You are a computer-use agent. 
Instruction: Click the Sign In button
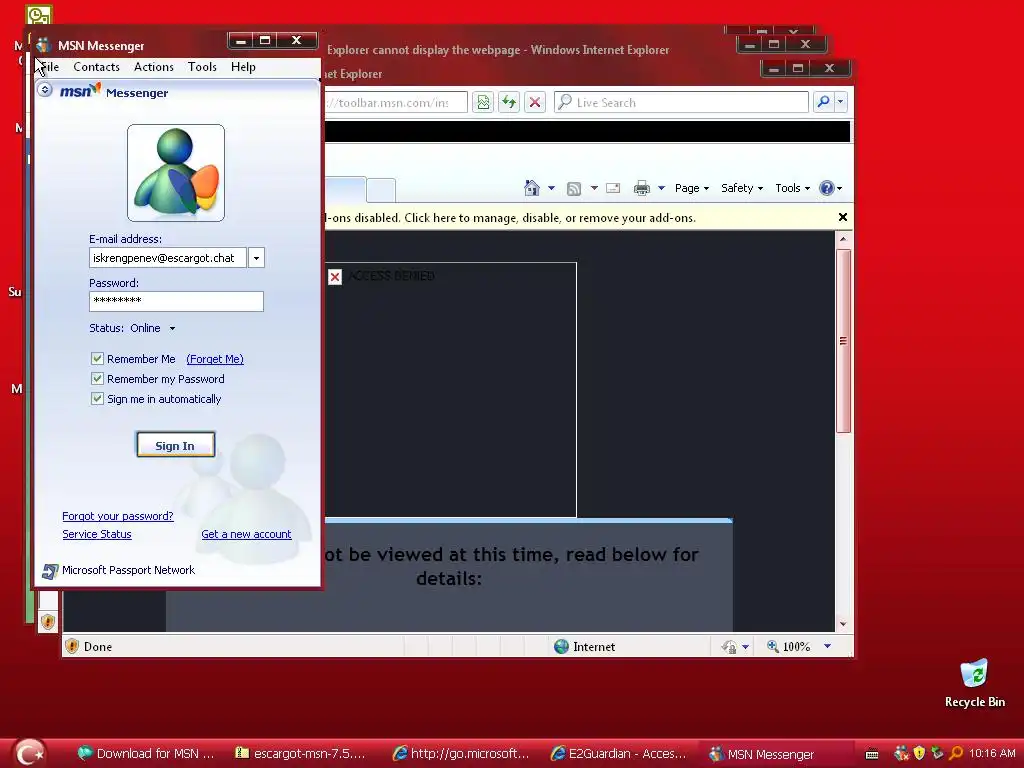[175, 445]
